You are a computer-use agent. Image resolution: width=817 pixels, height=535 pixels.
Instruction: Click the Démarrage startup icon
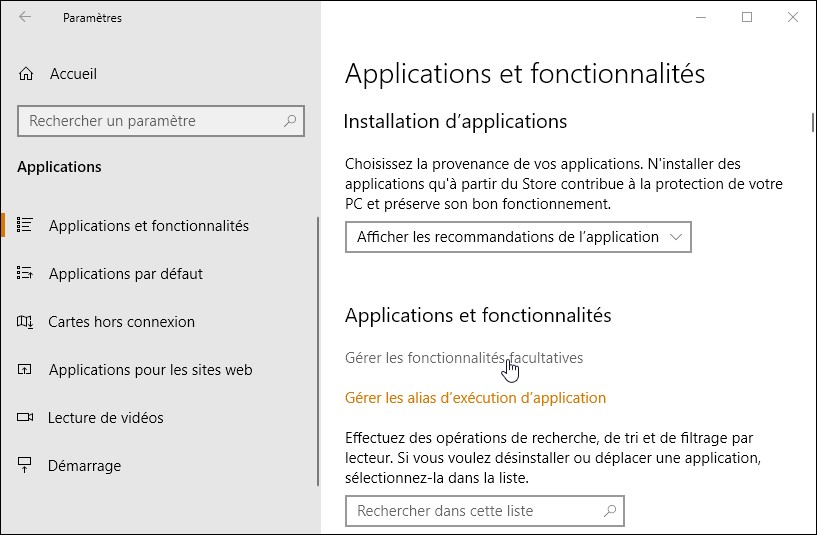tap(26, 466)
